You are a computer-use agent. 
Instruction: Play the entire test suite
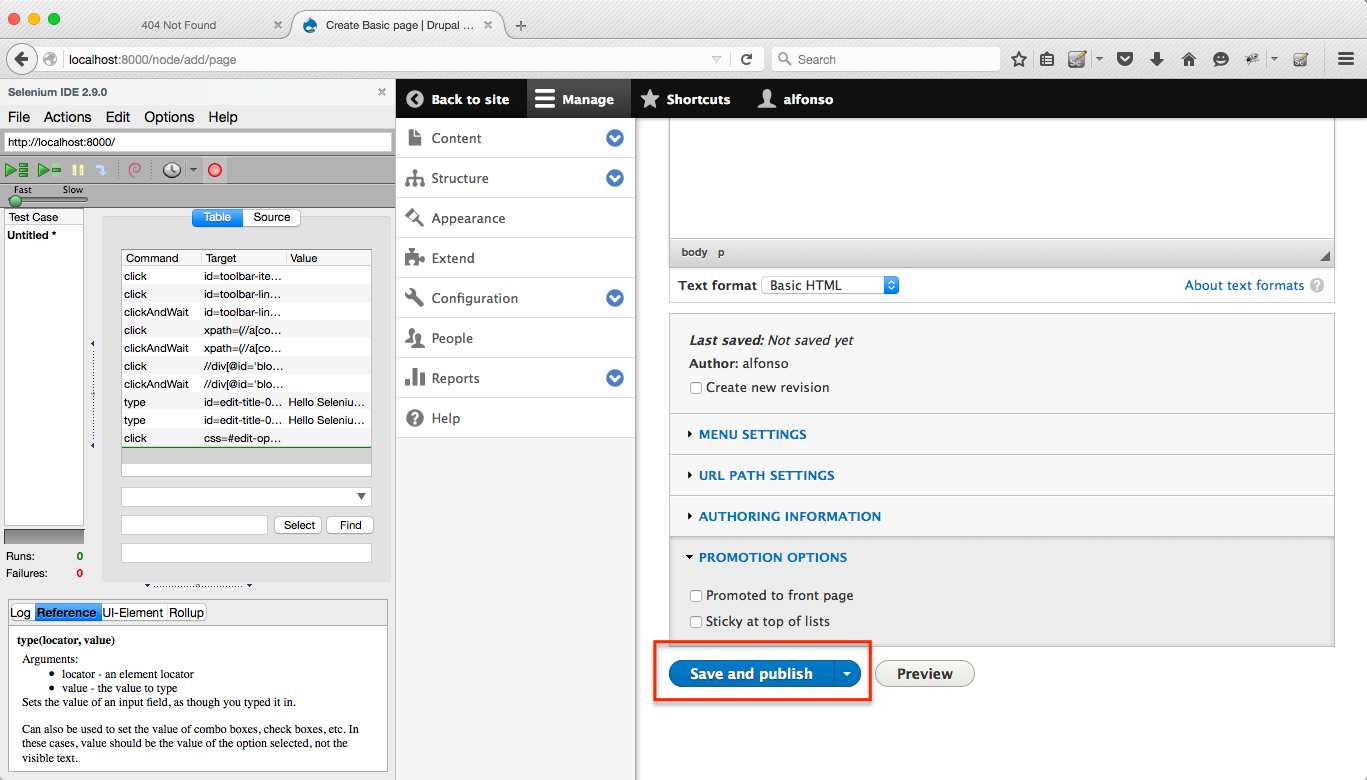17,170
